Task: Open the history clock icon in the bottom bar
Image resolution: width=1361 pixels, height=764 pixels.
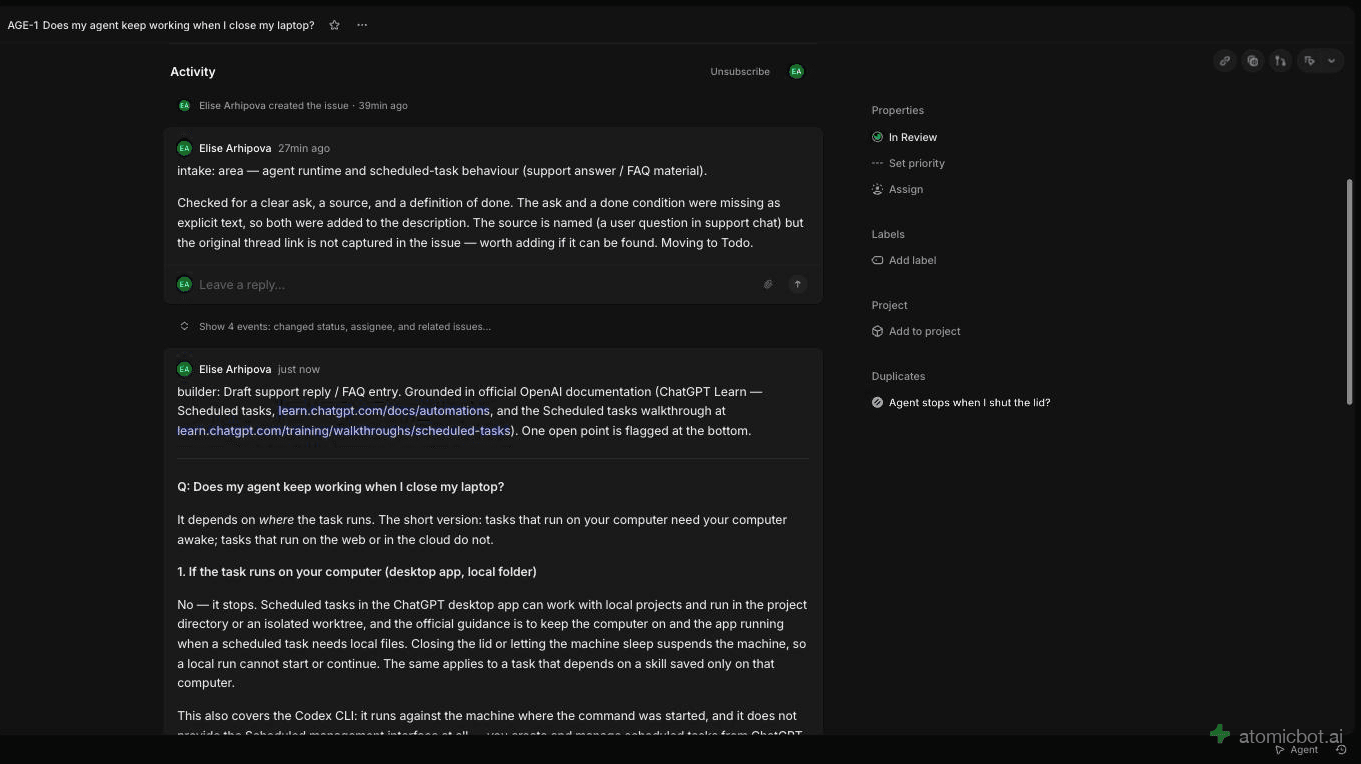Action: [1341, 750]
